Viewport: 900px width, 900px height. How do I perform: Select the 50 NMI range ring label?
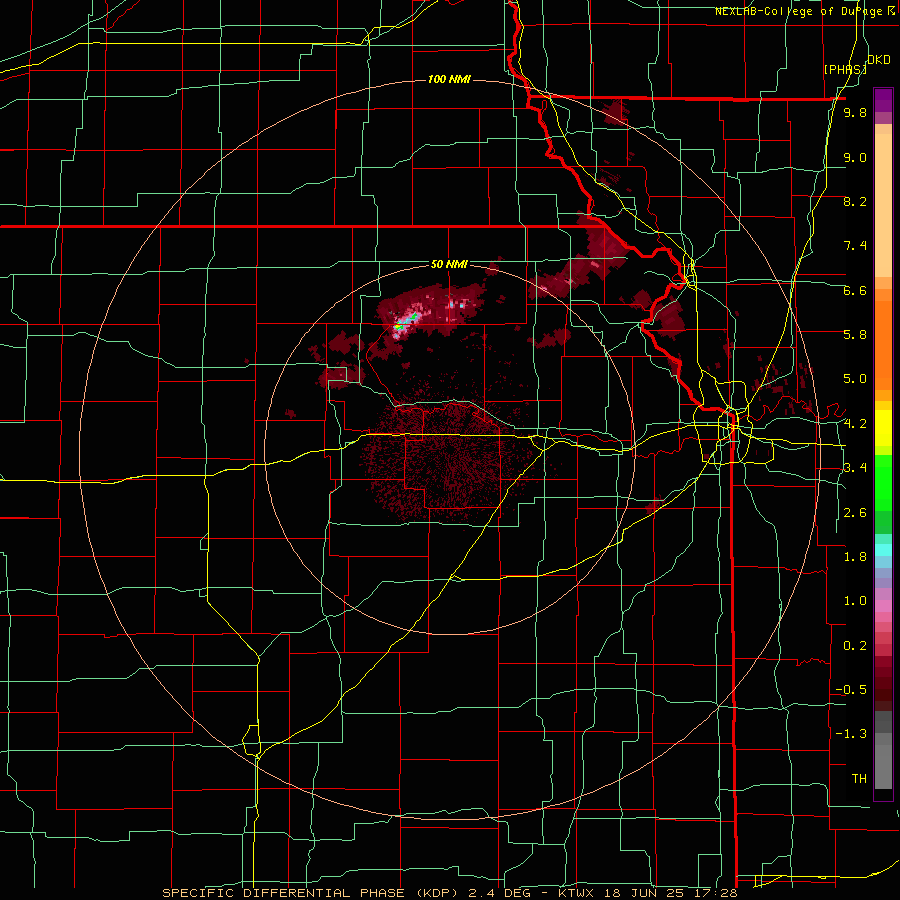click(449, 264)
